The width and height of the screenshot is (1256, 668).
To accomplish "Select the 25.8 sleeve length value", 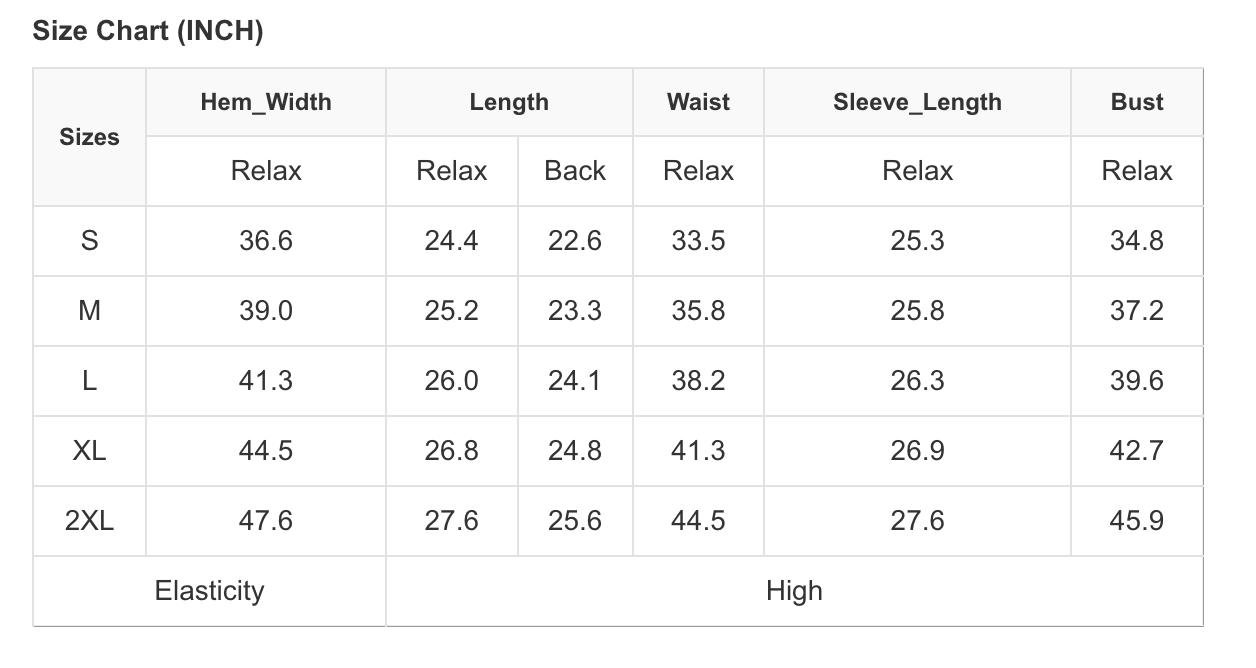I will coord(917,311).
